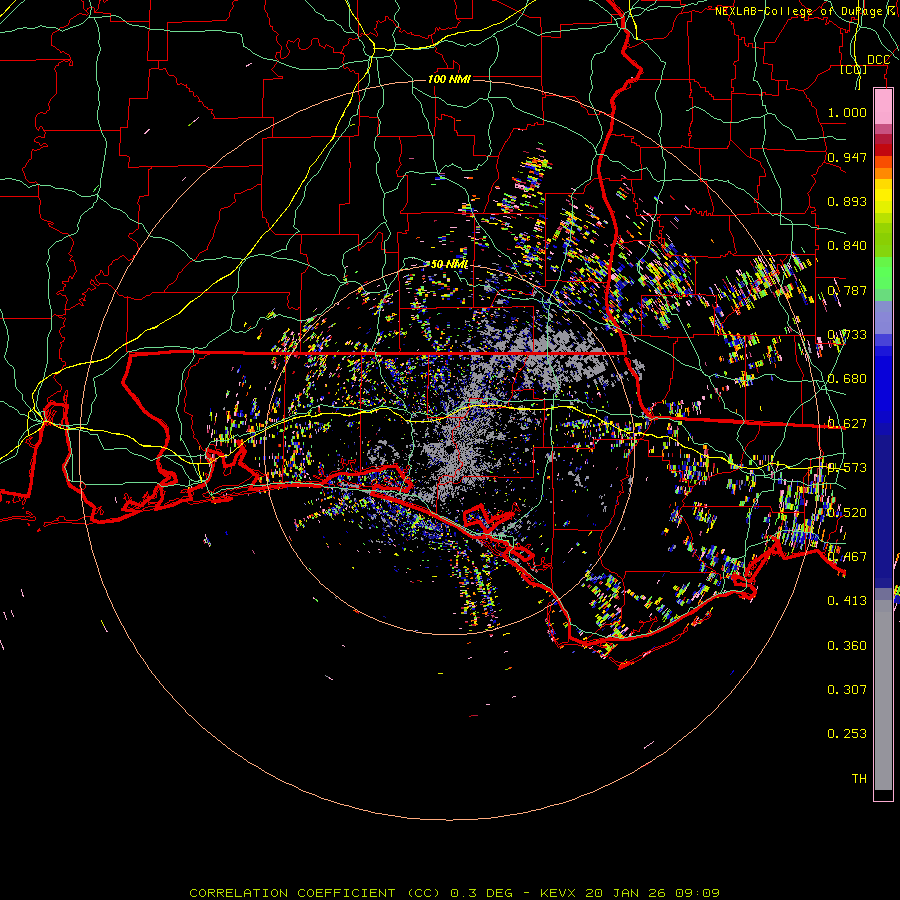This screenshot has height=900, width=900.
Task: Select the 0.893 scale value
Action: [x=847, y=201]
